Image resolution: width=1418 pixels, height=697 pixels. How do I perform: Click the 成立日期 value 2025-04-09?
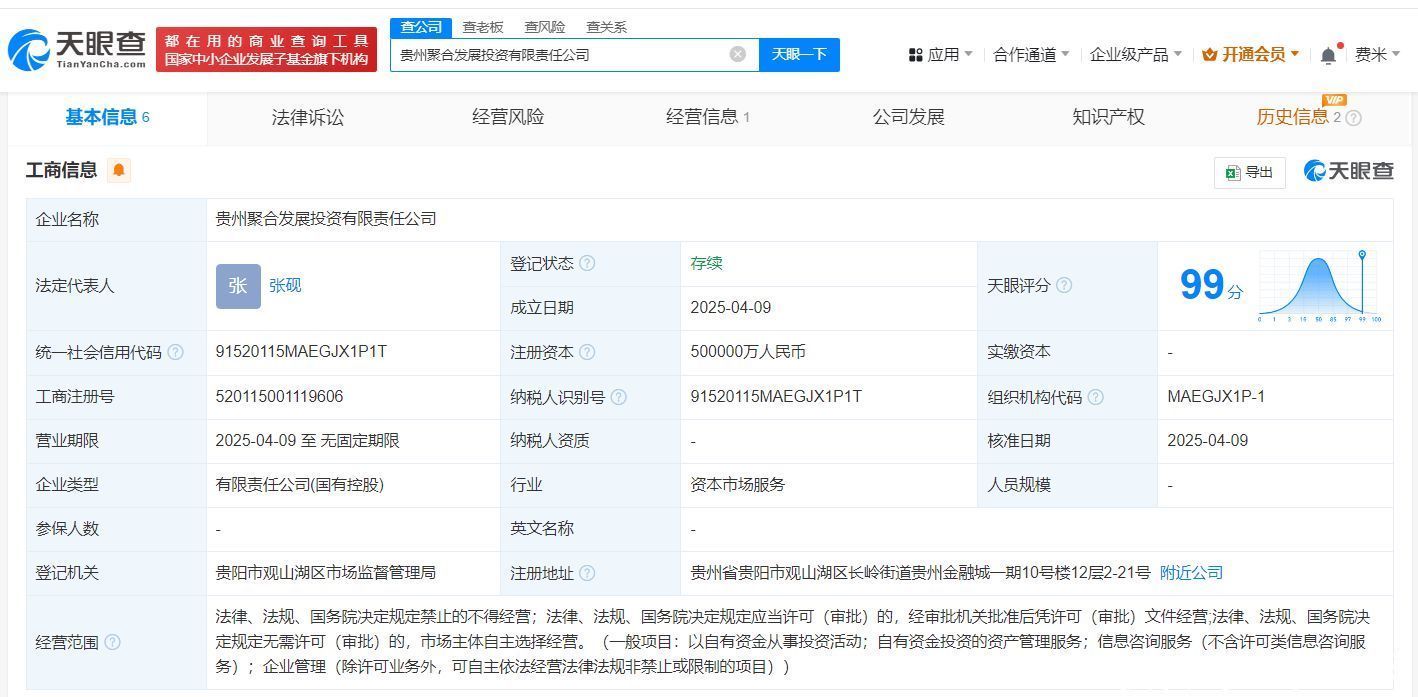coord(731,308)
